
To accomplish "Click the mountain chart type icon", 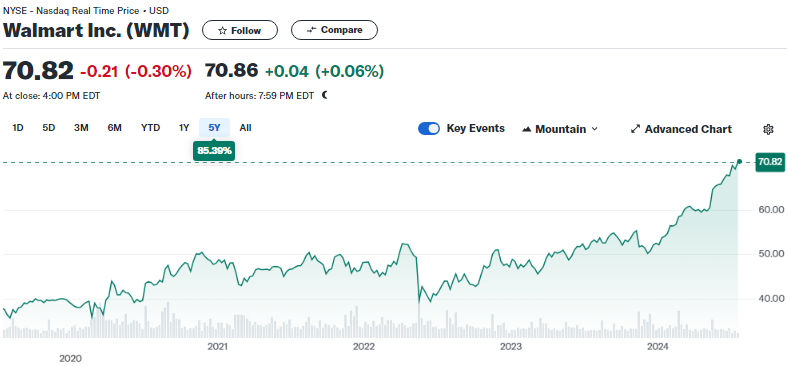I will click(527, 129).
